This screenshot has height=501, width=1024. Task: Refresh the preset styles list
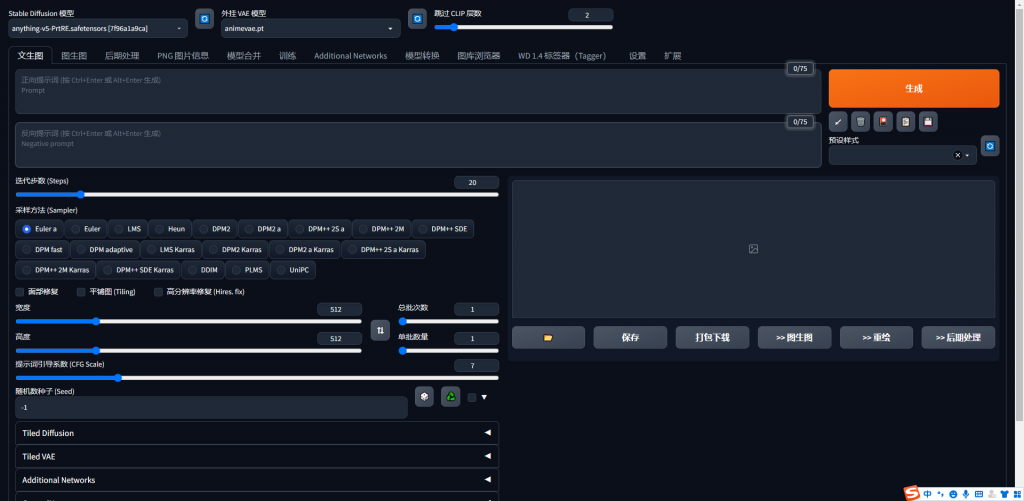990,146
